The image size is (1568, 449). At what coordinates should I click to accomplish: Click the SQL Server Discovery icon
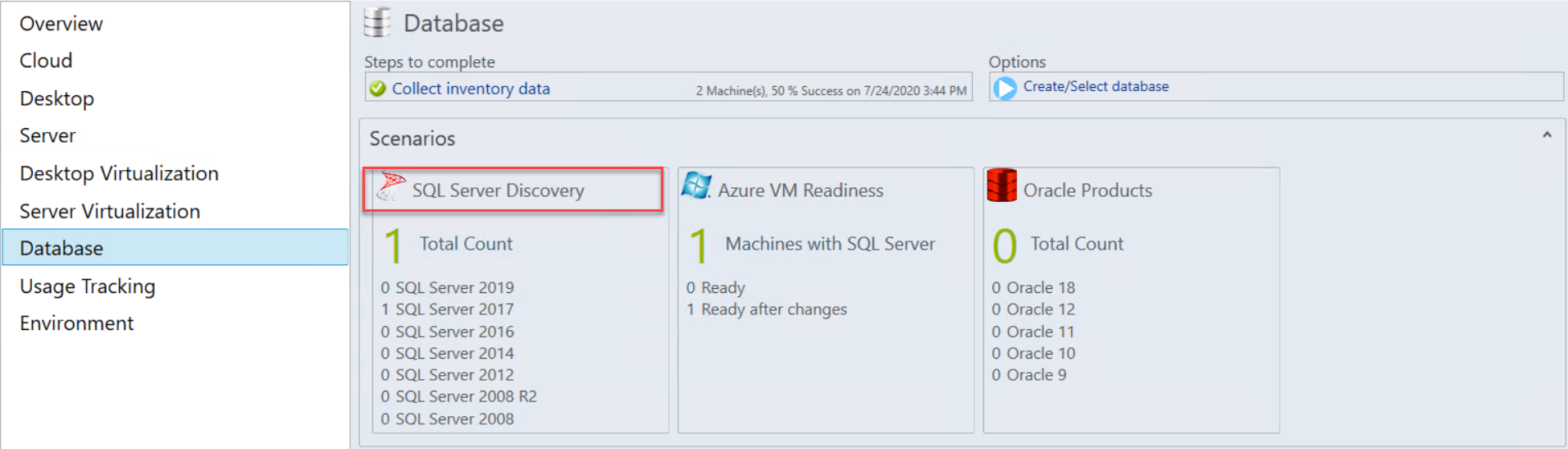click(x=391, y=187)
